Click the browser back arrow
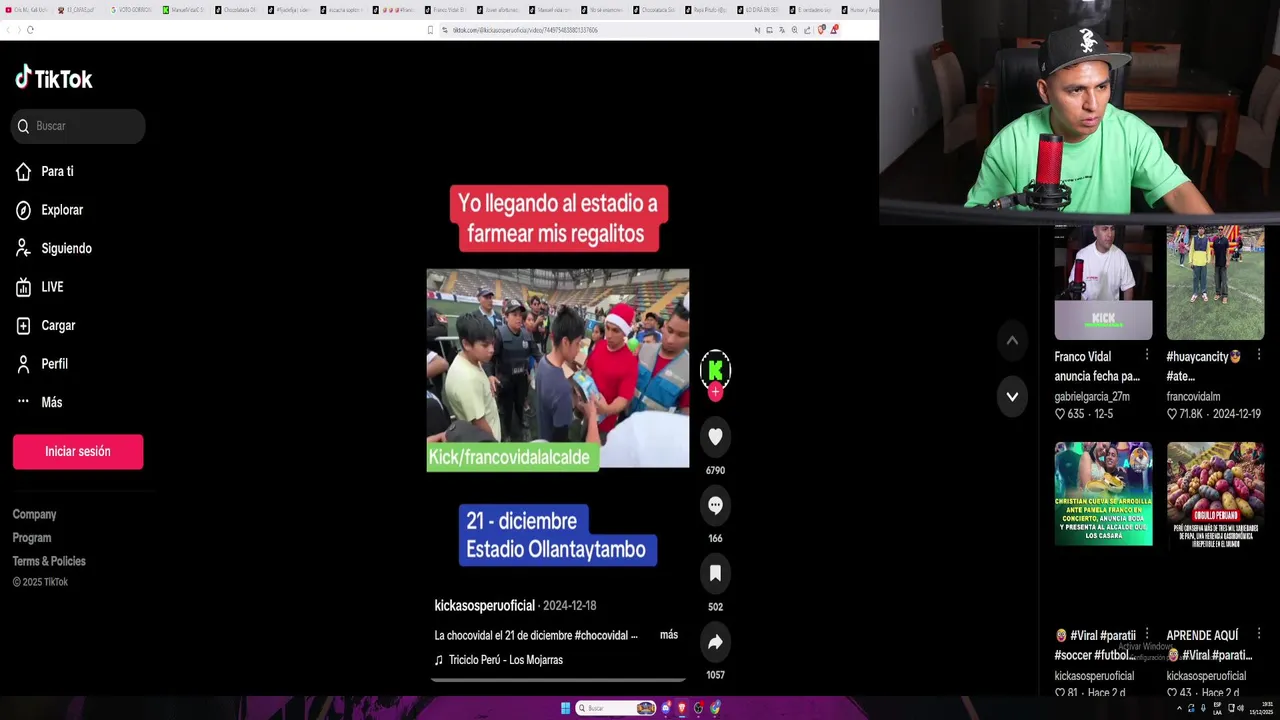The image size is (1280, 720). (x=6, y=30)
